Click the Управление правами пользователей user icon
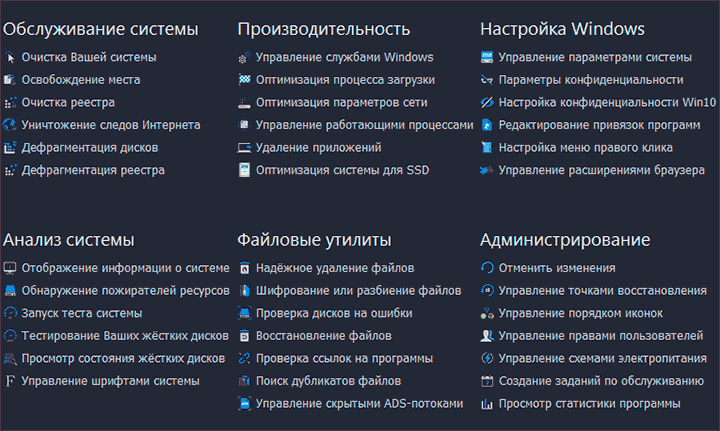 487,336
